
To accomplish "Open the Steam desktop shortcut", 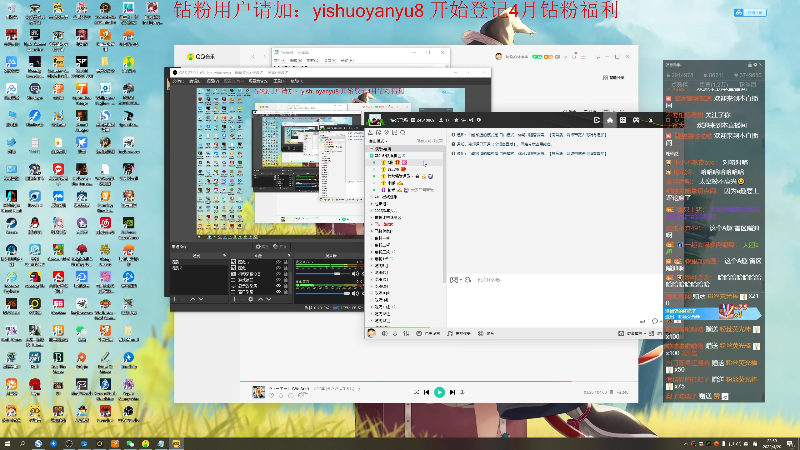I will [11, 225].
